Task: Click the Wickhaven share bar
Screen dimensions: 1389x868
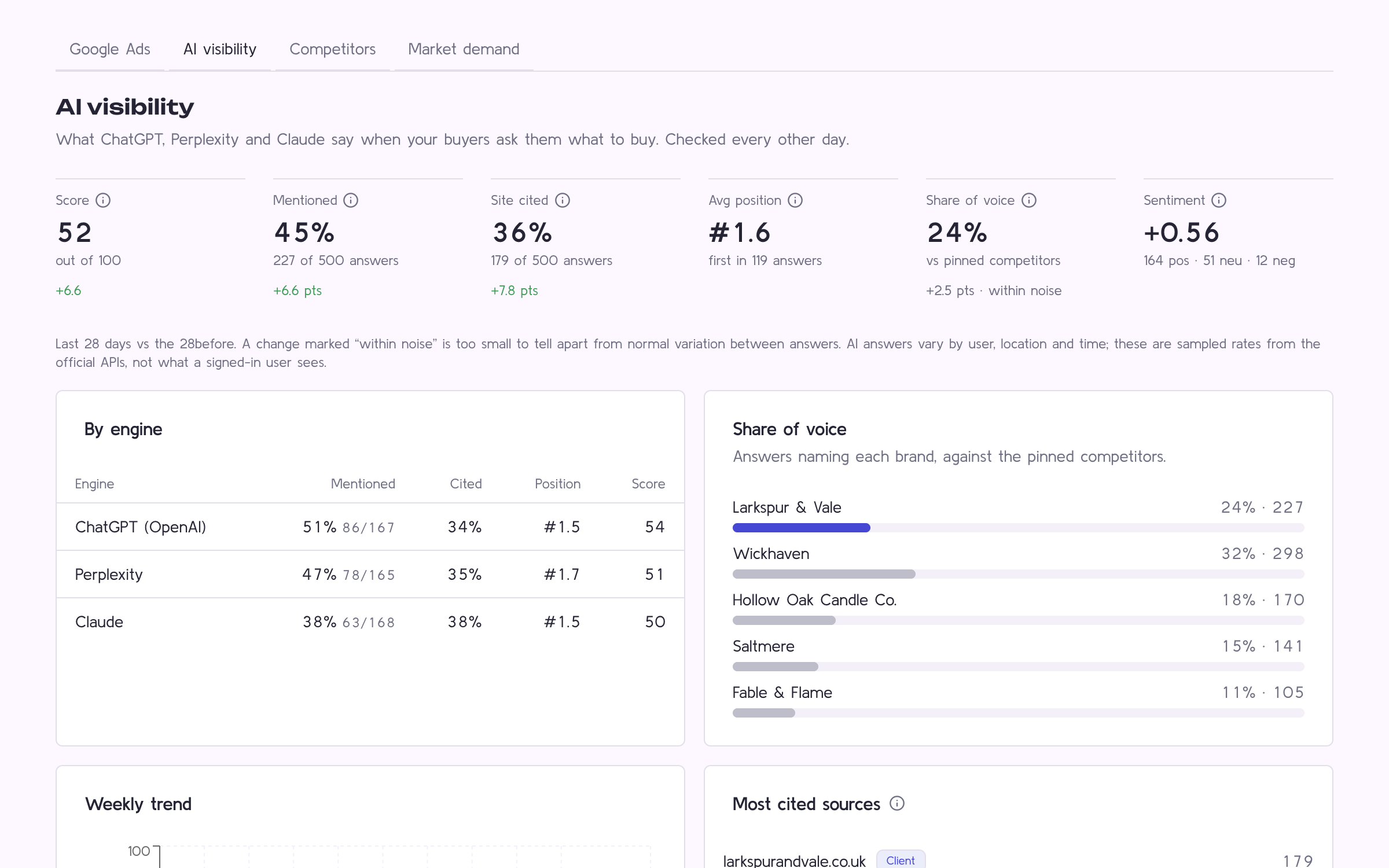Action: (1019, 574)
